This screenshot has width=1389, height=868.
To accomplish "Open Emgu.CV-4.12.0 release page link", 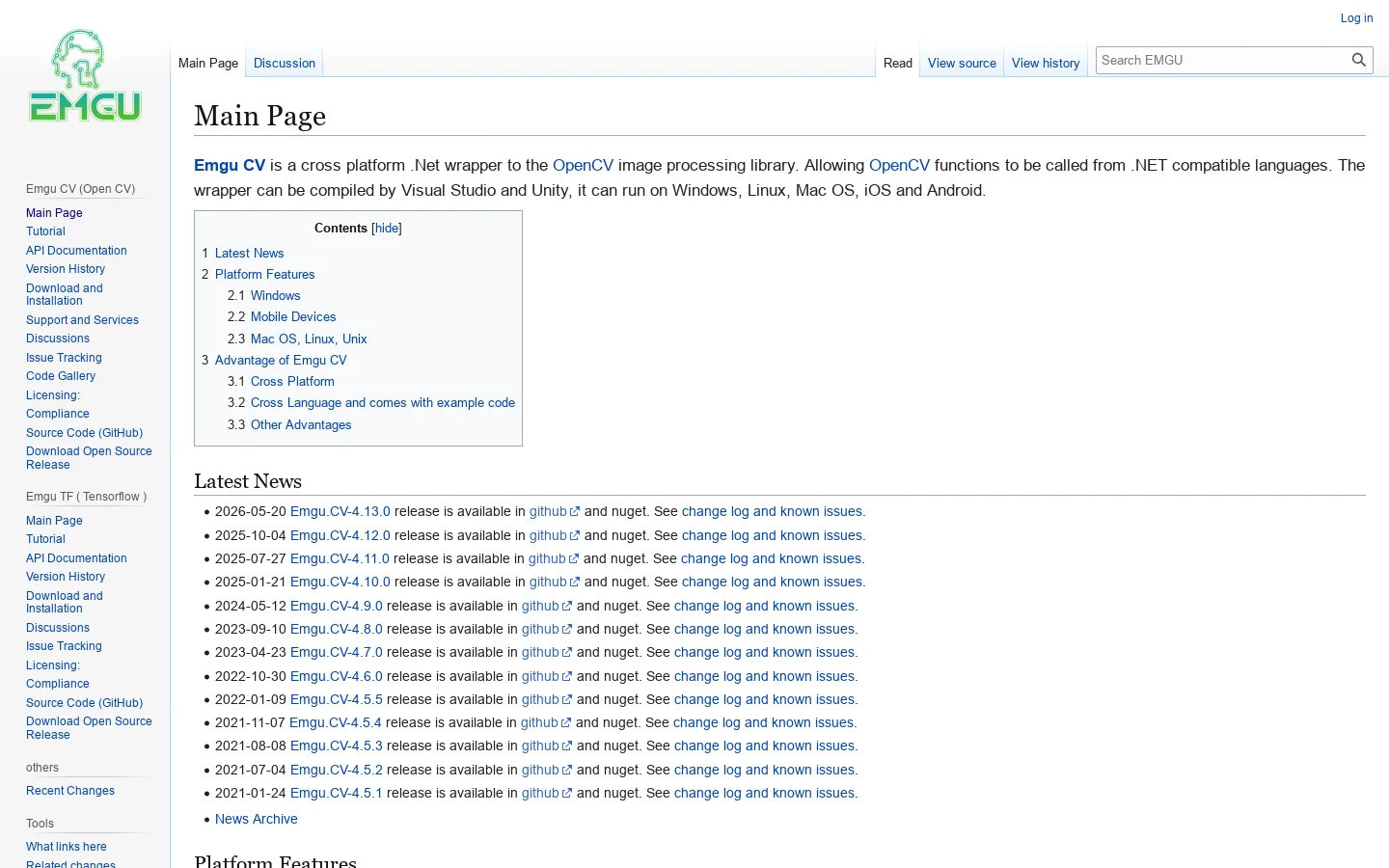I will [x=340, y=536].
